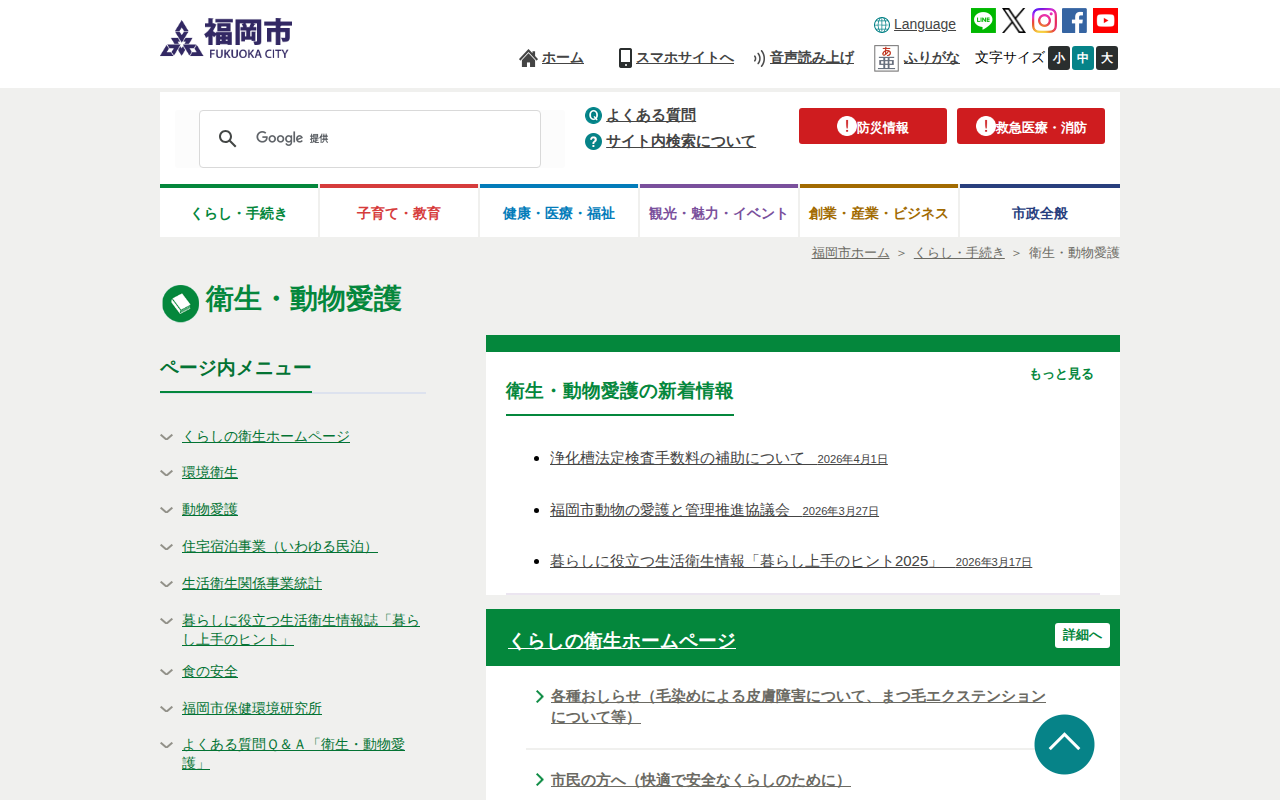1280x800 pixels.
Task: Click the Google site search field
Action: [x=370, y=139]
